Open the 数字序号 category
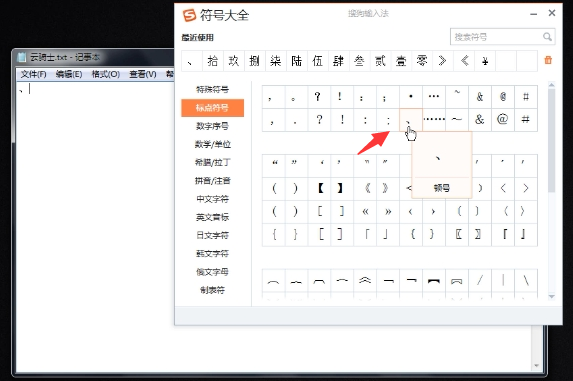 click(212, 126)
